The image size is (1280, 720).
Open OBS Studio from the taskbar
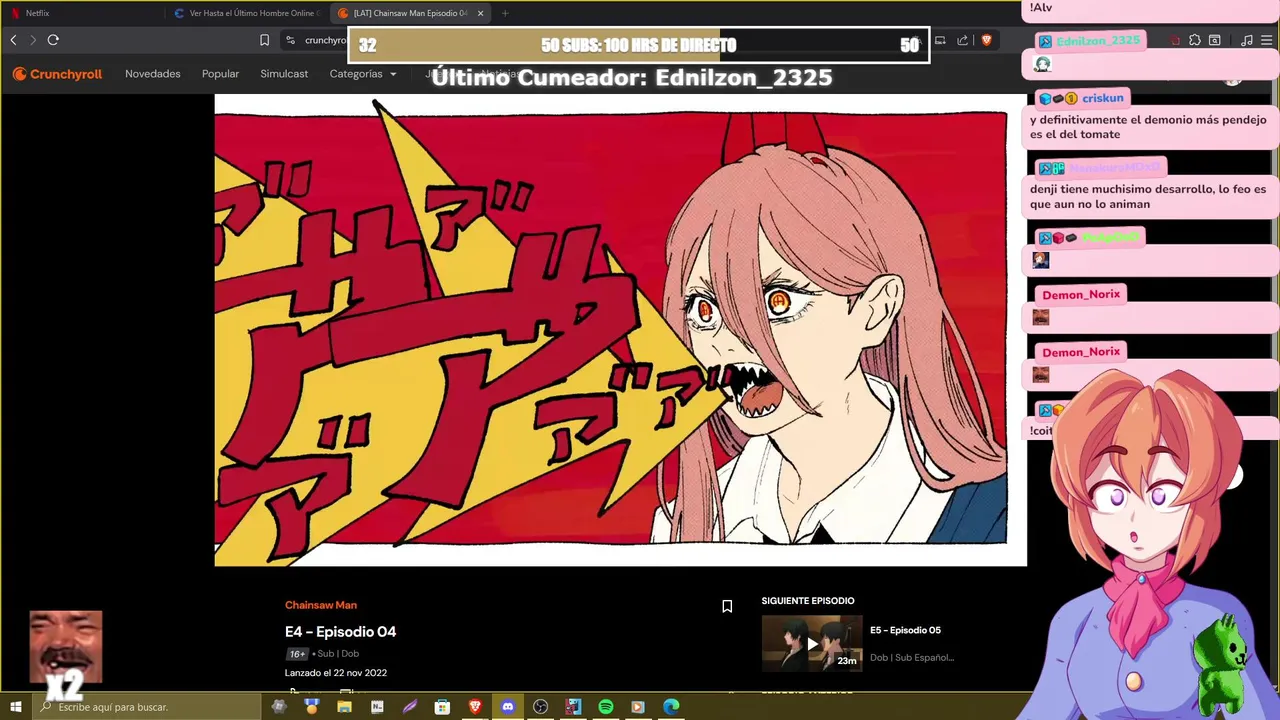(541, 707)
